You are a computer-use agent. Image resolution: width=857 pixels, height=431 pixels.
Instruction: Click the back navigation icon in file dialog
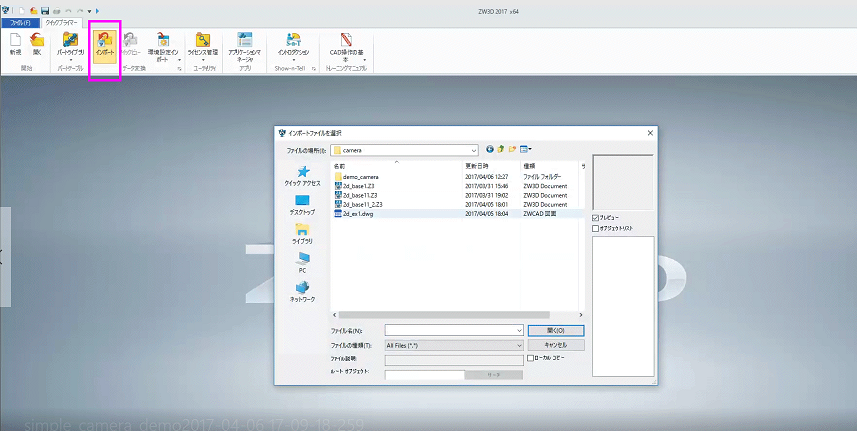pos(490,149)
